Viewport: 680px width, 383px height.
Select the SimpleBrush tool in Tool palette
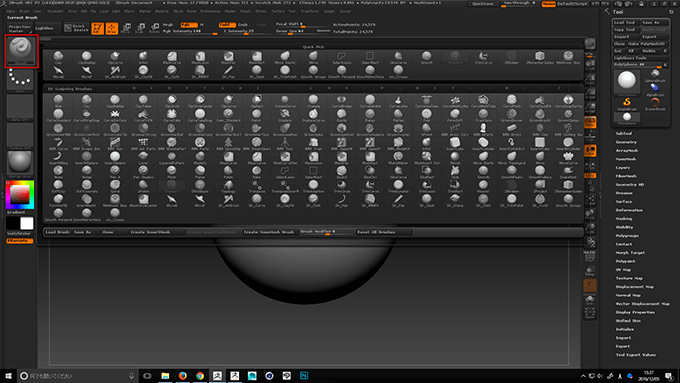(627, 103)
